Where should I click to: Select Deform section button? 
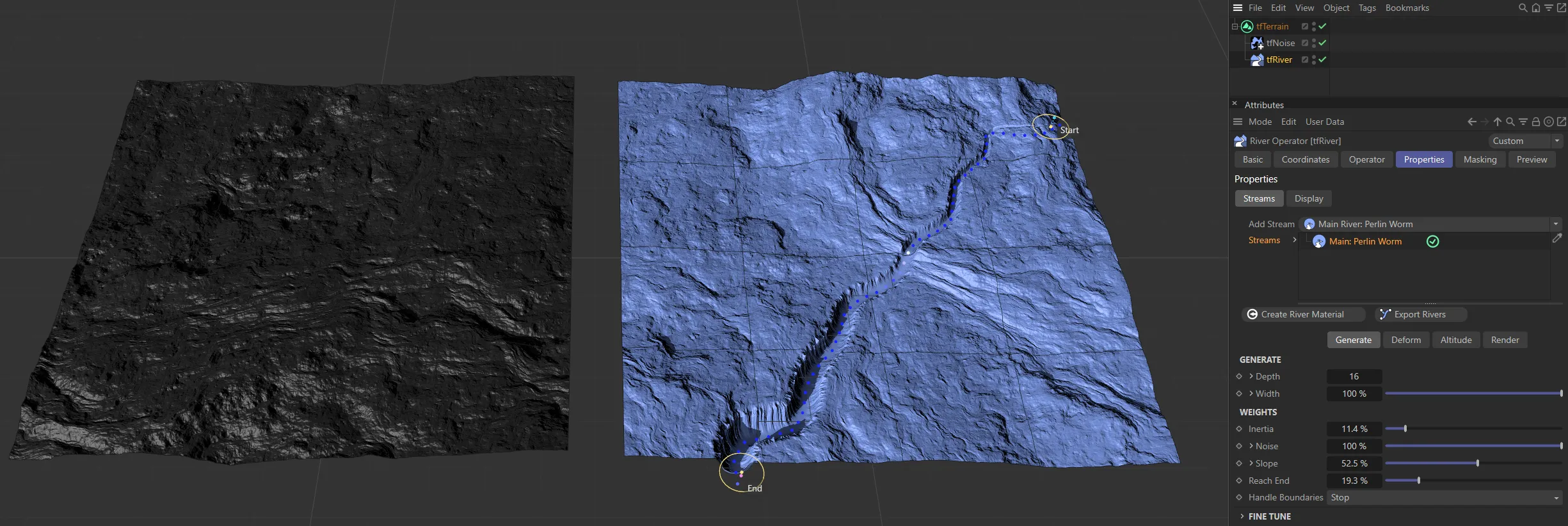(x=1406, y=340)
